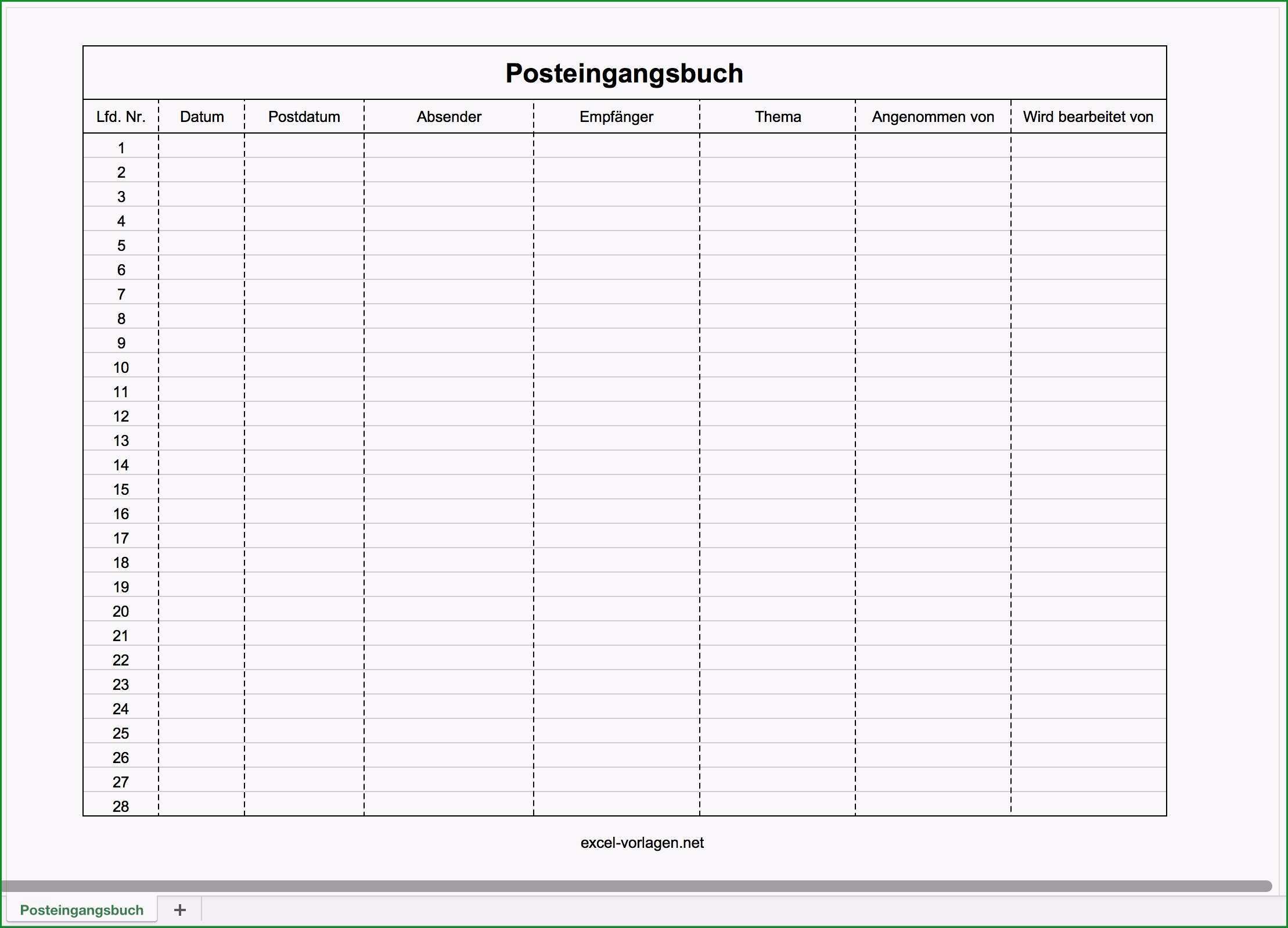The height and width of the screenshot is (928, 1288).
Task: Select row number 26 cell
Action: [121, 756]
